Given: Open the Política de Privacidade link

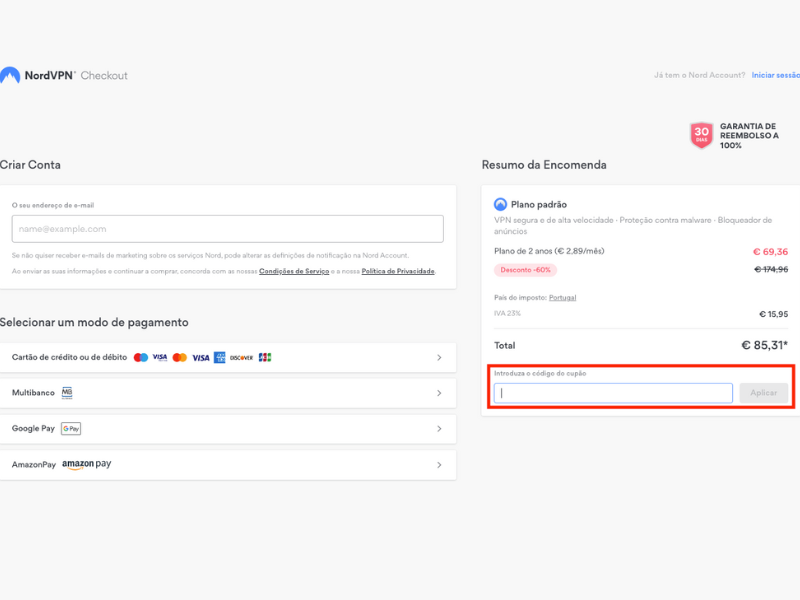Looking at the screenshot, I should click(398, 271).
